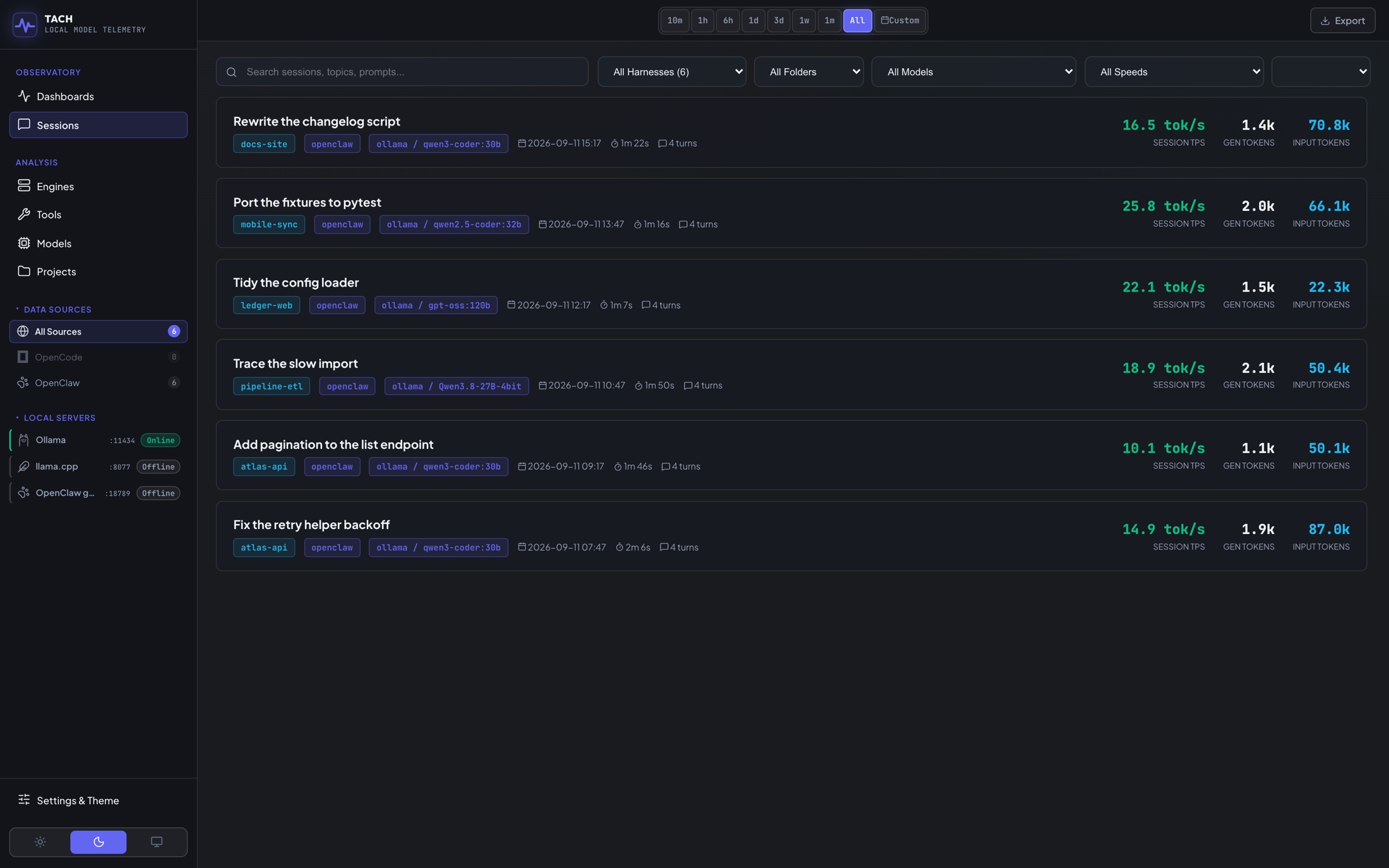This screenshot has width=1389, height=868.
Task: Click the llama.cpp feather icon
Action: [x=23, y=467]
